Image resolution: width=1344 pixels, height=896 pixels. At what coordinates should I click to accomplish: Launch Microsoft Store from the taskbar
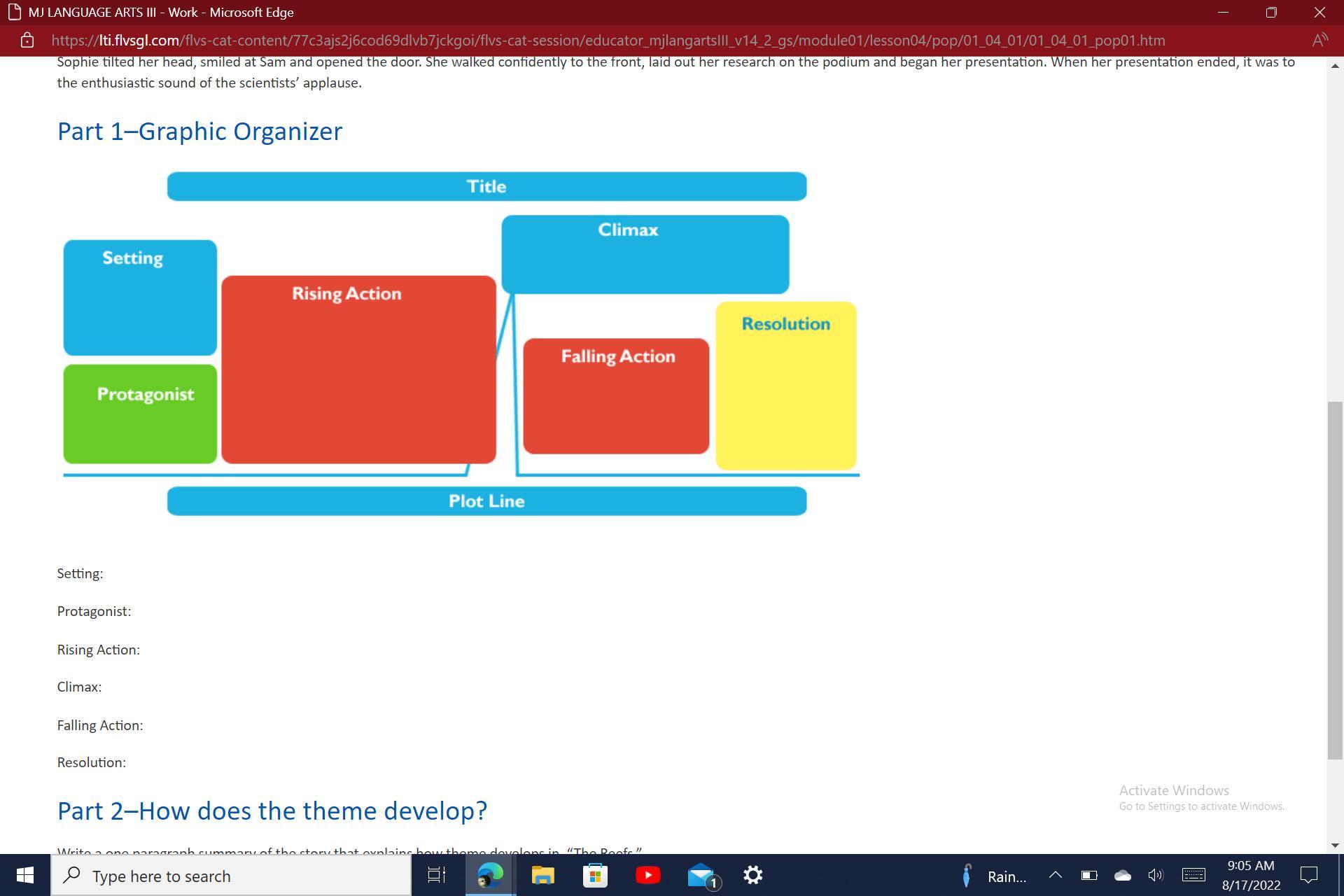click(x=595, y=875)
